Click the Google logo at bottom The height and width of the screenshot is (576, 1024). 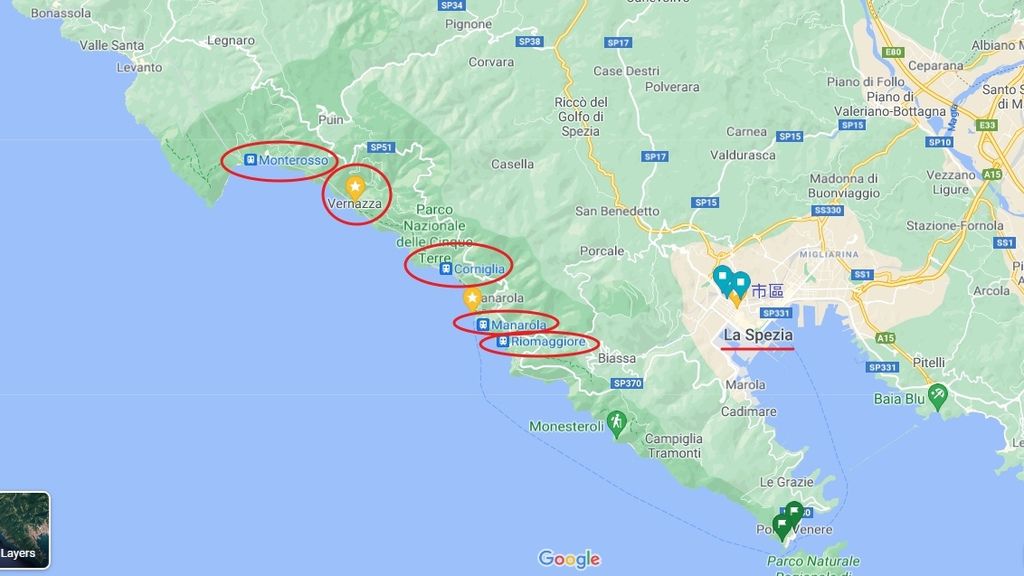point(569,559)
